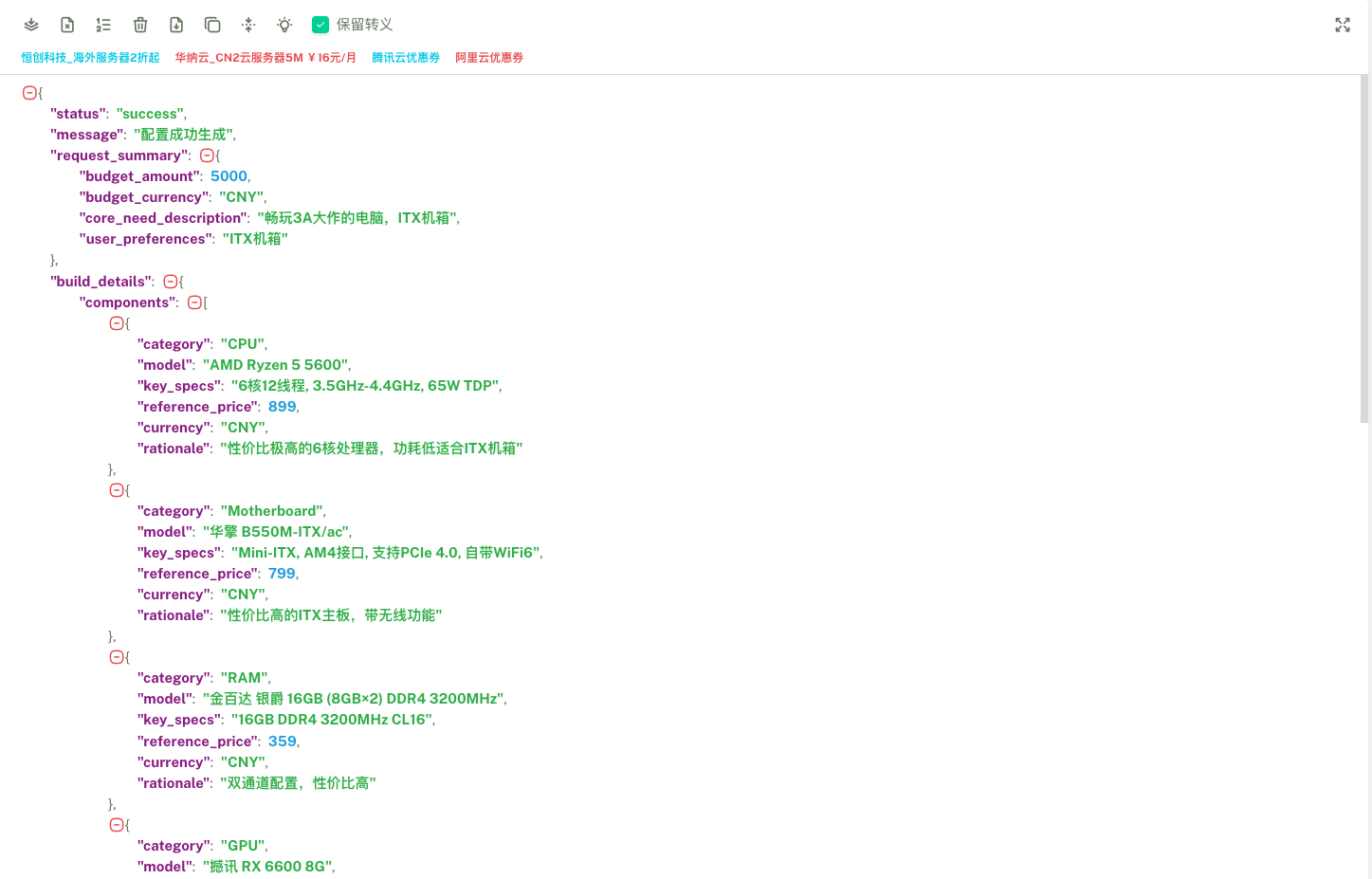The height and width of the screenshot is (879, 1372).
Task: Collapse the RAM component object
Action: point(117,657)
